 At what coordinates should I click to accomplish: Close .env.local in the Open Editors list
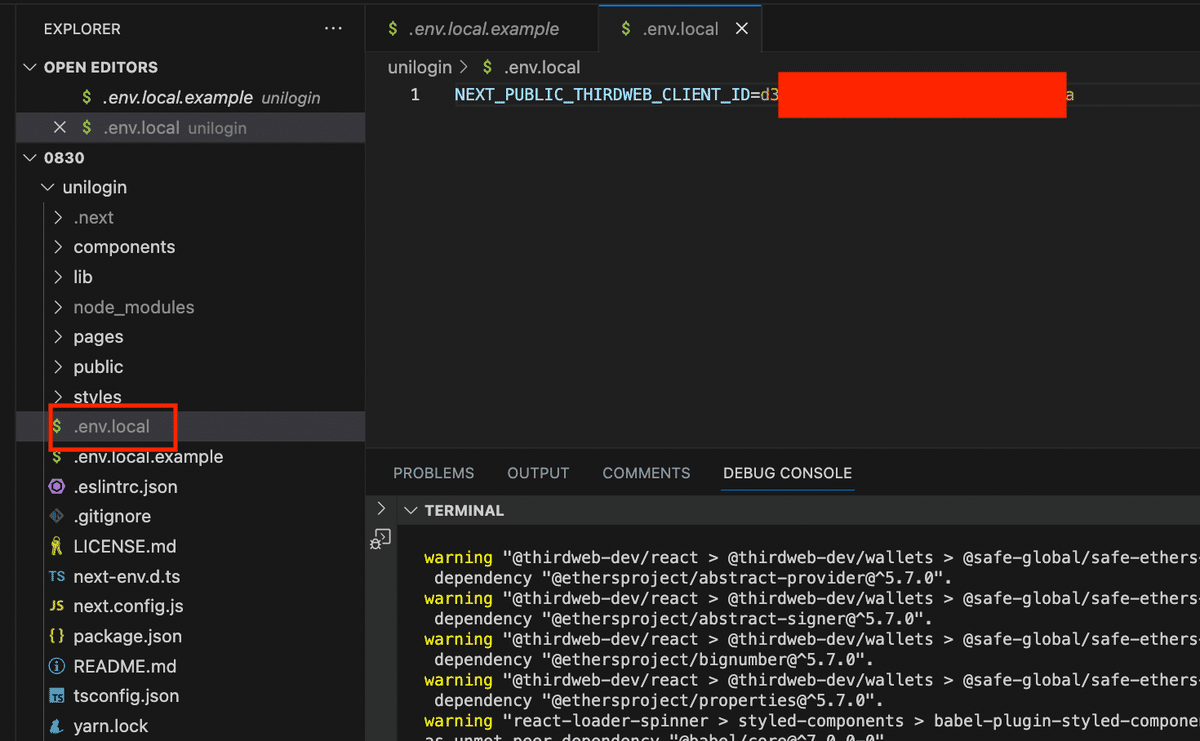point(59,128)
